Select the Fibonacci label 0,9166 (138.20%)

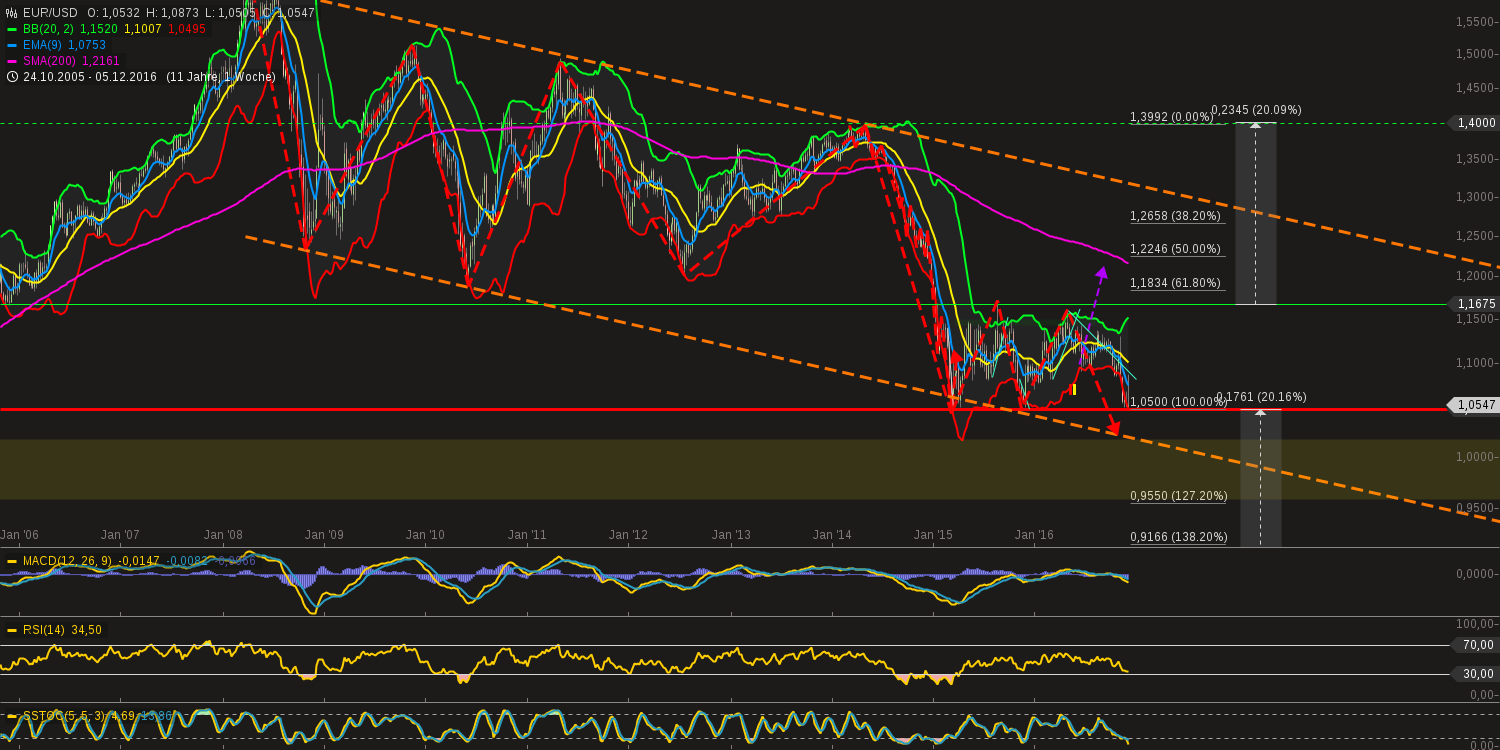click(1179, 537)
